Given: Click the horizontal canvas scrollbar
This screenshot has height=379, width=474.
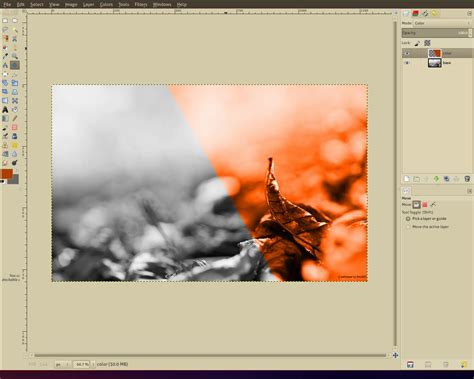Looking at the screenshot, I should pyautogui.click(x=210, y=355).
